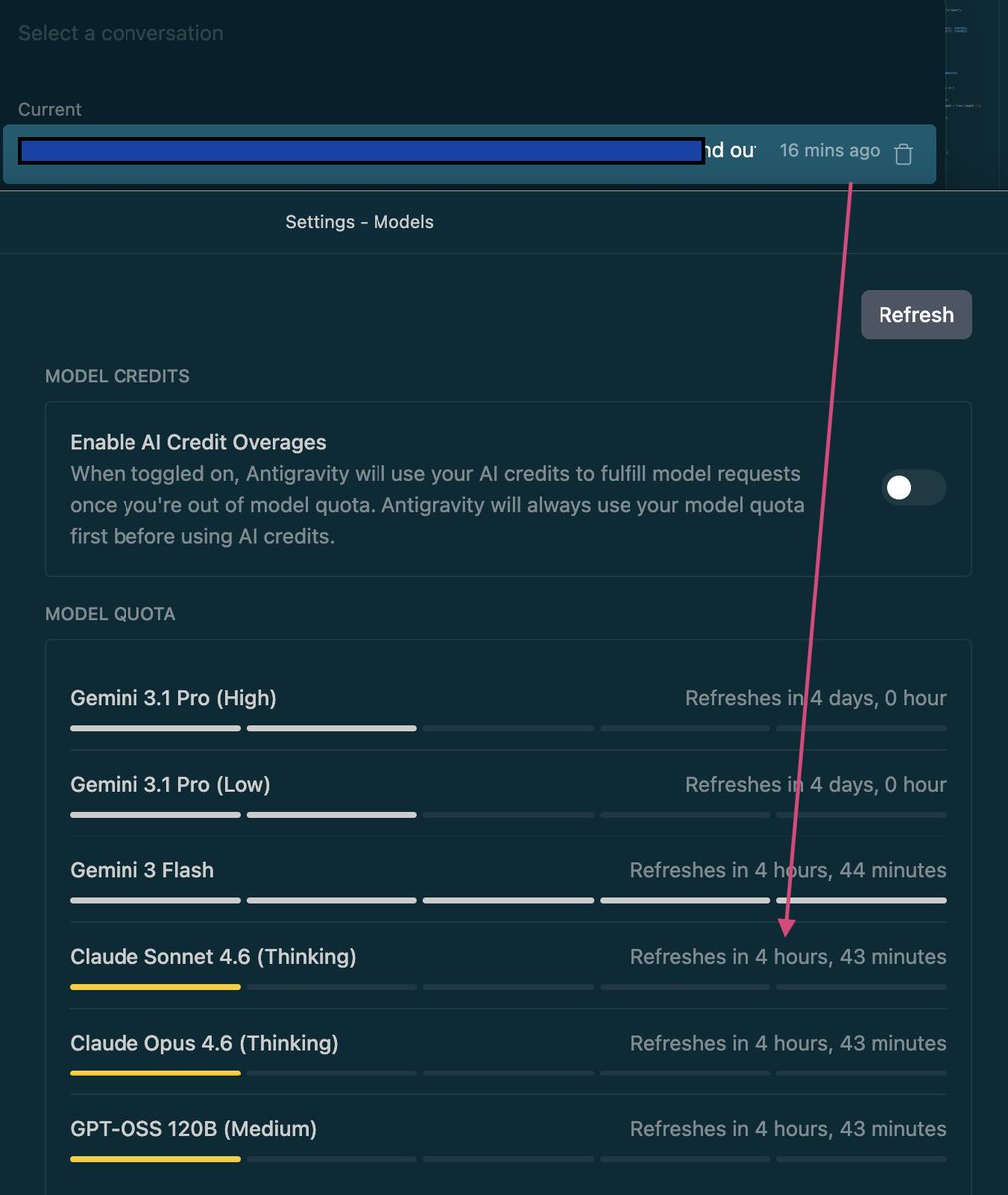Click the Gemini 3.1 Pro (High) quota bar
1008x1195 pixels.
click(x=508, y=729)
